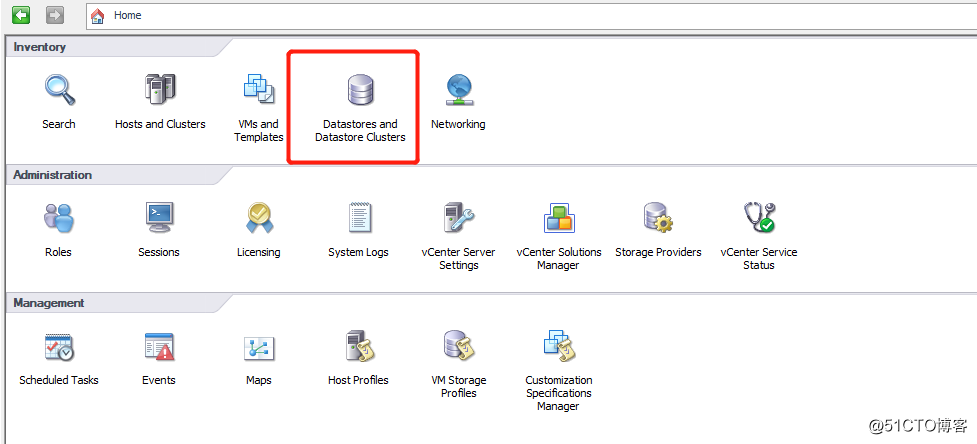Screen dimensions: 977x444
Task: Open the Roles users icon
Action: (x=59, y=218)
